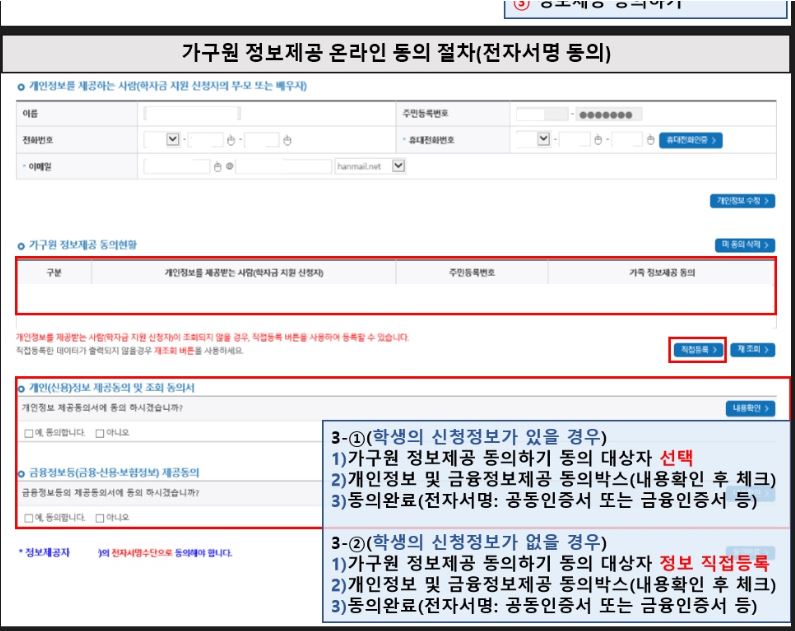Check '아니오' under 금융정보등의 제공동의서 question
795x631 pixels.
[x=100, y=518]
